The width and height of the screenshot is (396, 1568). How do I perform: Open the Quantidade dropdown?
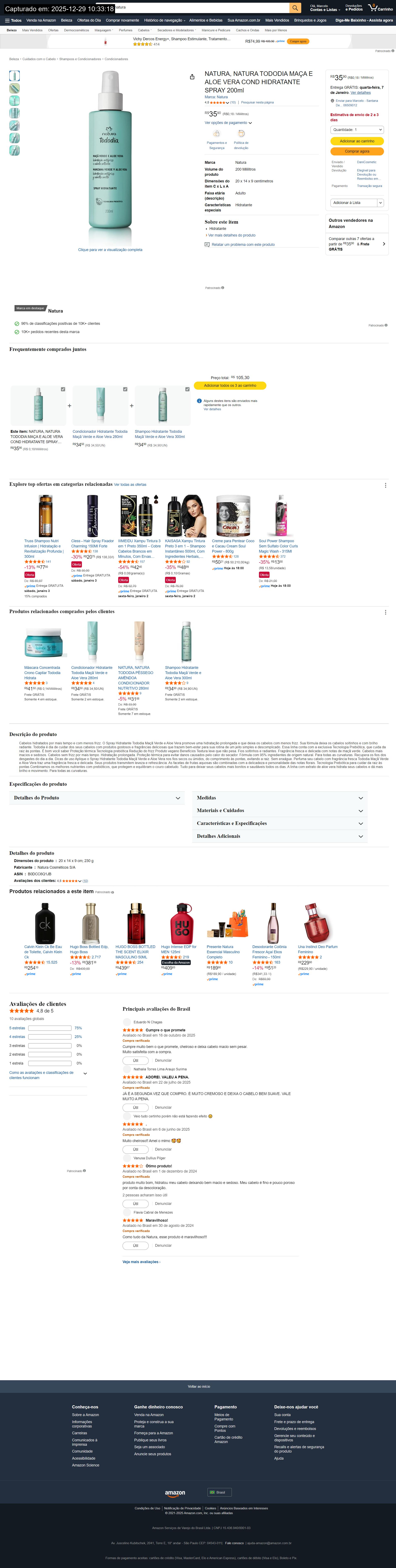point(357,130)
